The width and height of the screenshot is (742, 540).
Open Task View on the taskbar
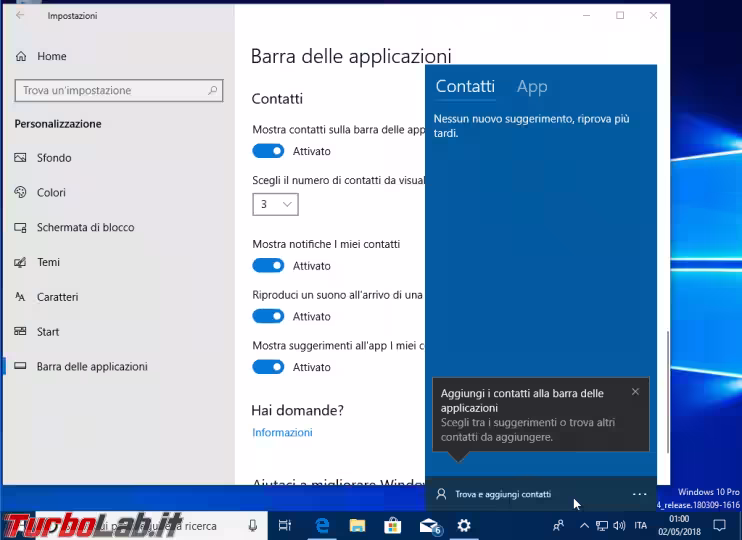click(x=285, y=525)
